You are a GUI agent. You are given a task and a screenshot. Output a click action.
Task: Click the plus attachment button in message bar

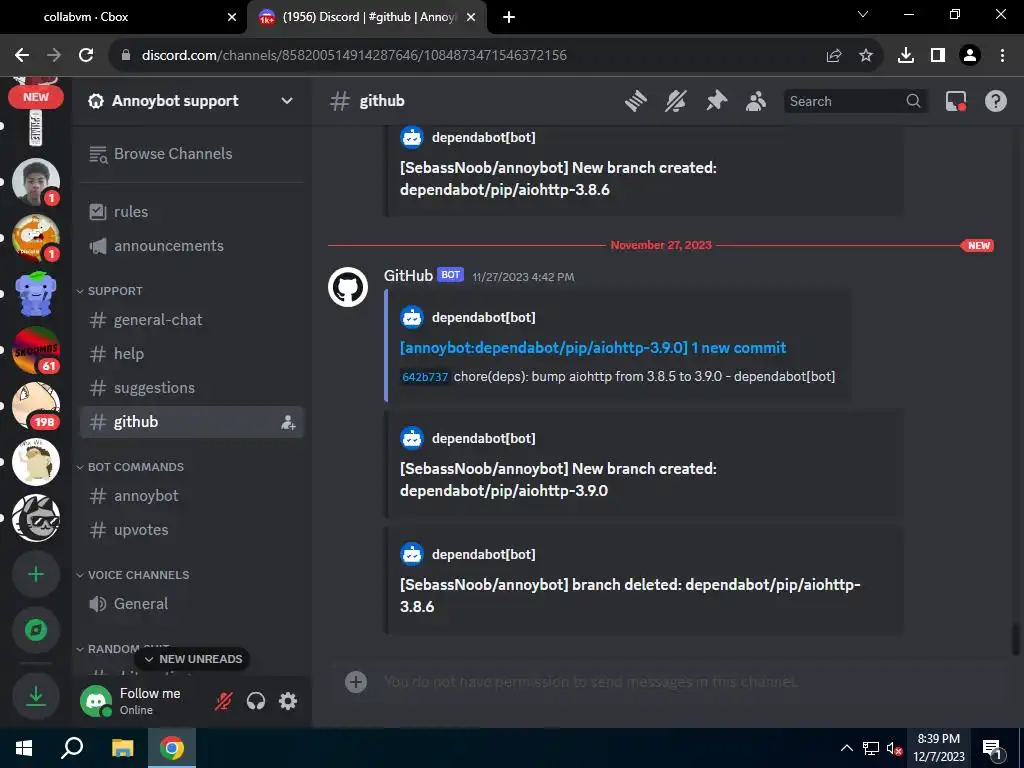tap(356, 682)
